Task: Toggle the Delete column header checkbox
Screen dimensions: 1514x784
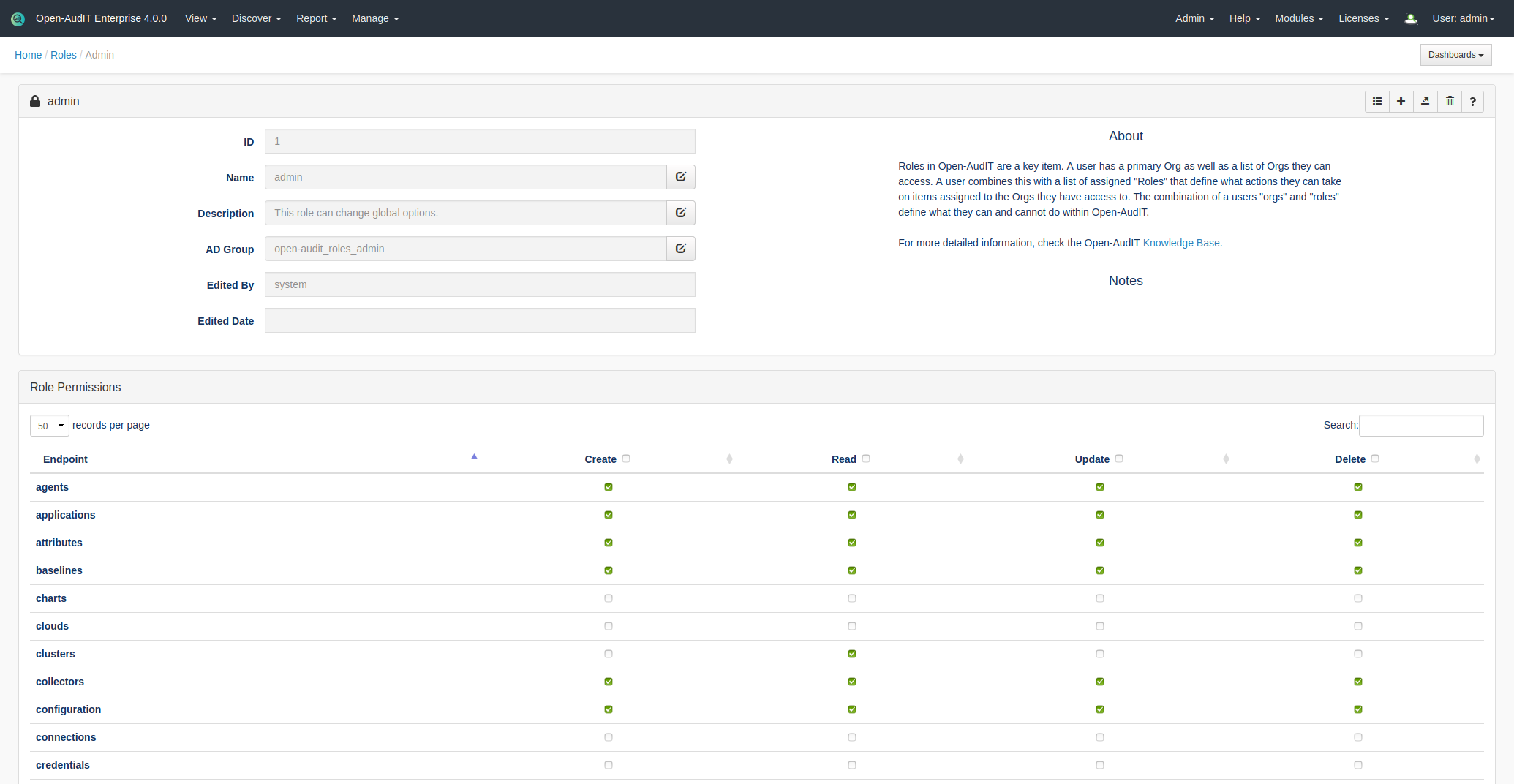Action: tap(1375, 459)
